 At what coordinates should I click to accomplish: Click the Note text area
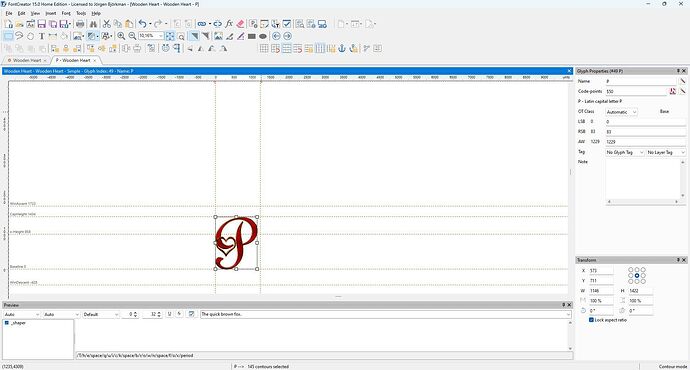[x=642, y=179]
